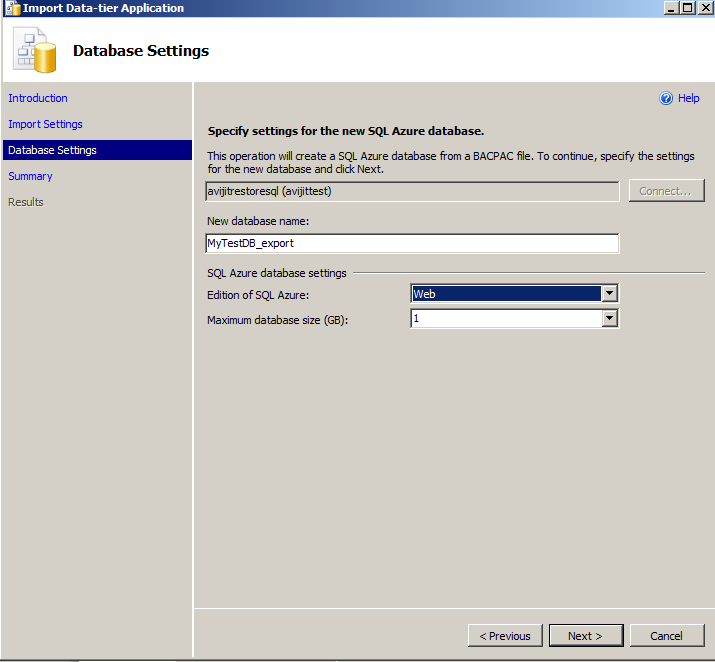Maximize the import wizard window
This screenshot has width=715, height=662.
point(686,8)
